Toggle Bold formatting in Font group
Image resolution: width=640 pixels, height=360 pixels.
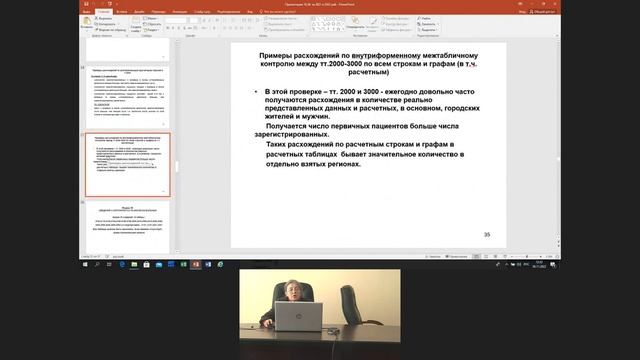pyautogui.click(x=167, y=28)
